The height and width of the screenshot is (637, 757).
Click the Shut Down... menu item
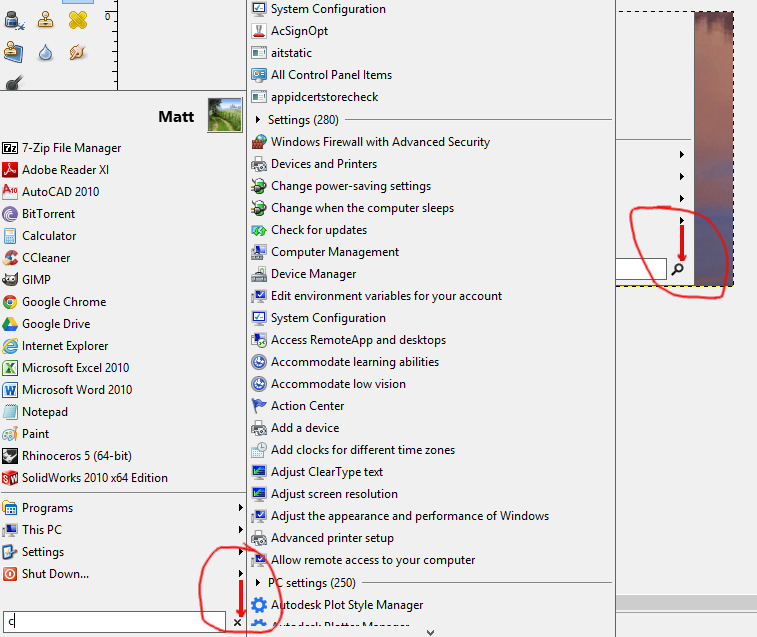(55, 574)
